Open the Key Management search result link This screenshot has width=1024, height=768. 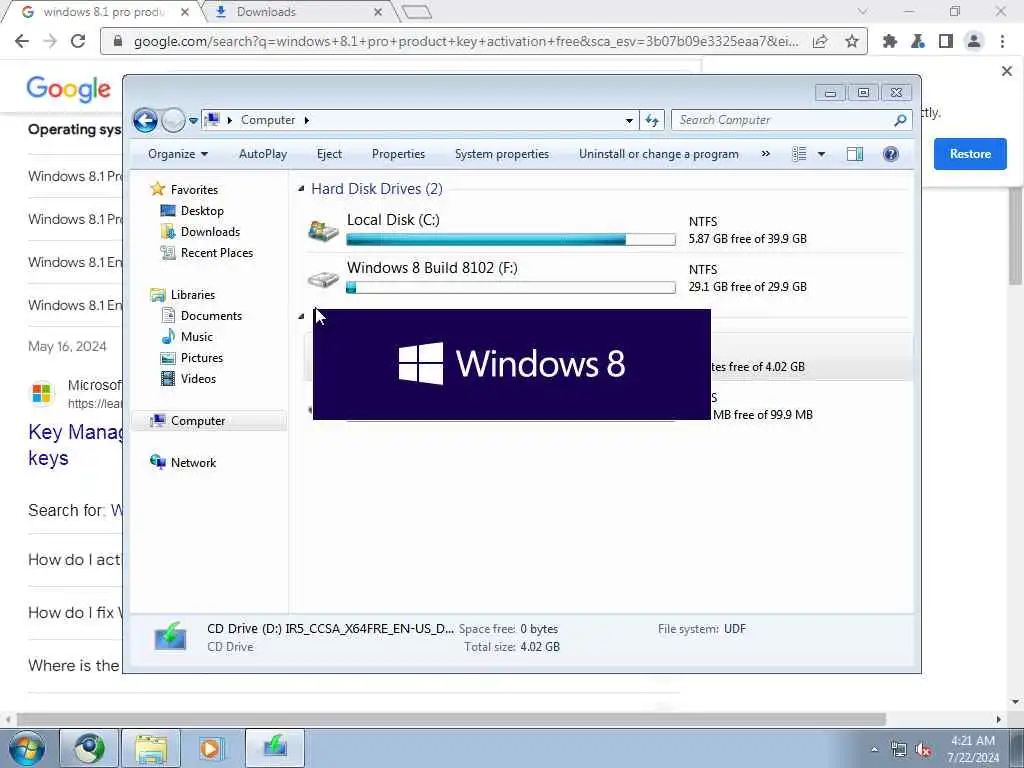tap(75, 445)
